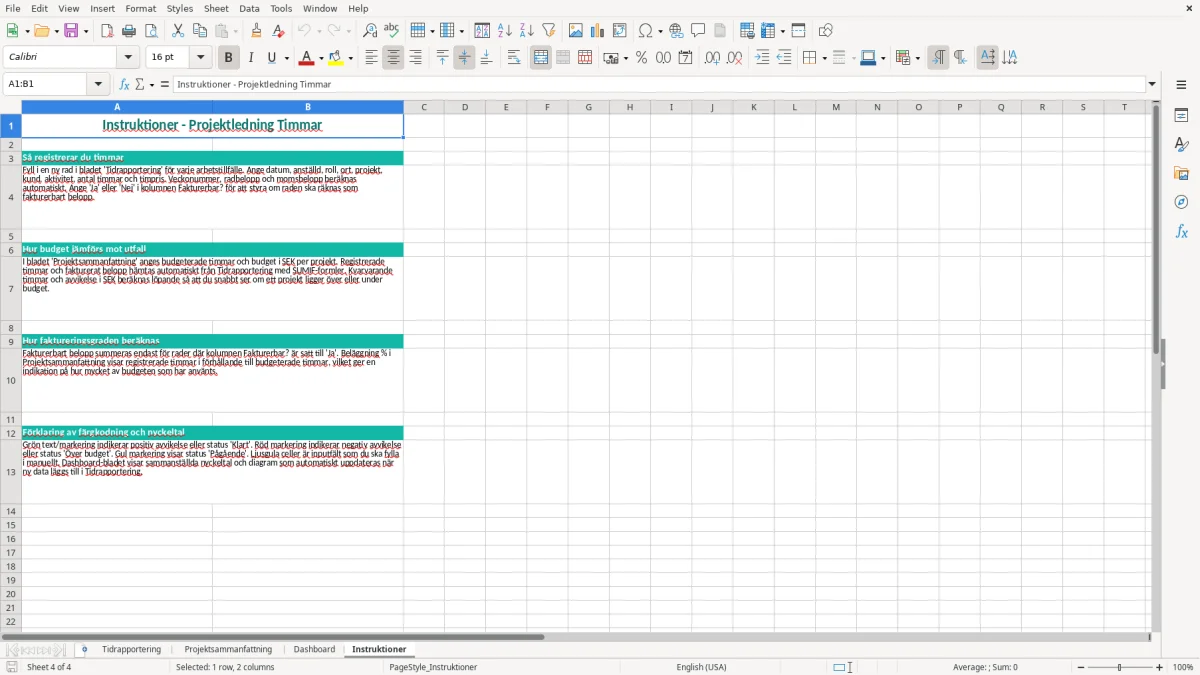Click the Clear Direct Formatting icon
The height and width of the screenshot is (675, 1200).
pyautogui.click(x=278, y=31)
